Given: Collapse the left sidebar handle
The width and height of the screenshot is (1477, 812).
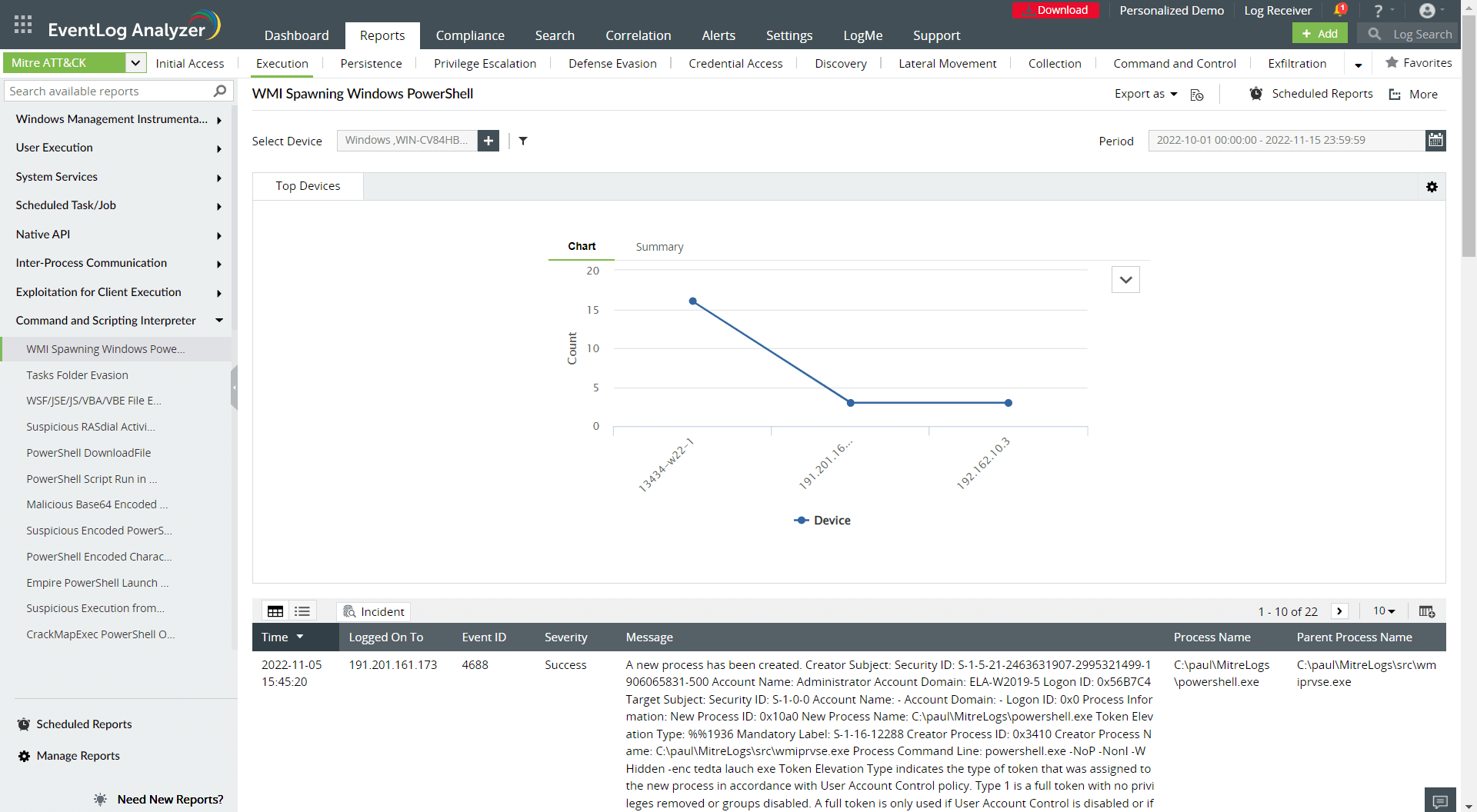Looking at the screenshot, I should tap(234, 388).
